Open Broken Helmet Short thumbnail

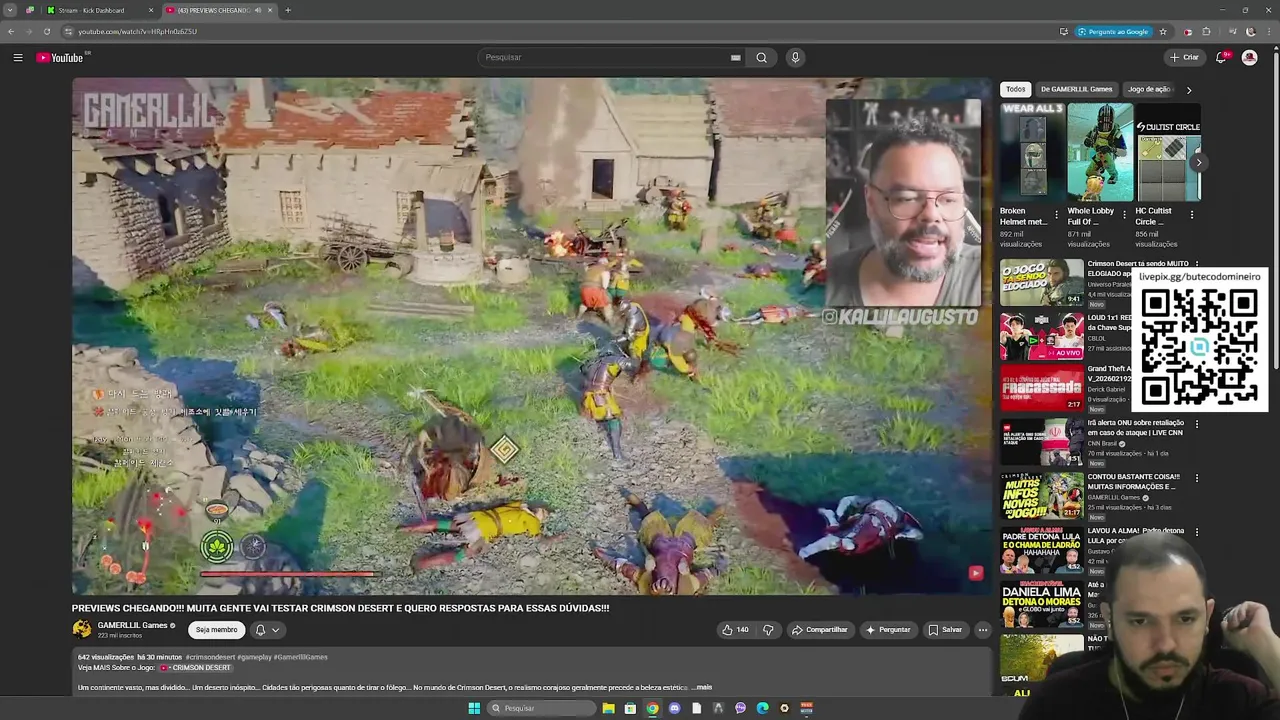(x=1030, y=152)
